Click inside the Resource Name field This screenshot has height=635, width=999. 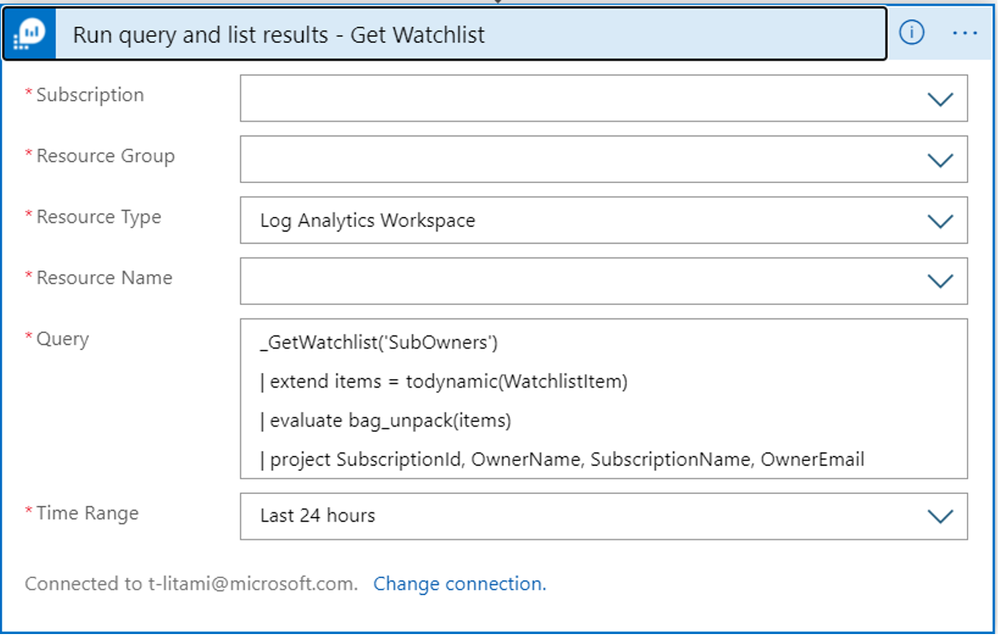tap(603, 281)
